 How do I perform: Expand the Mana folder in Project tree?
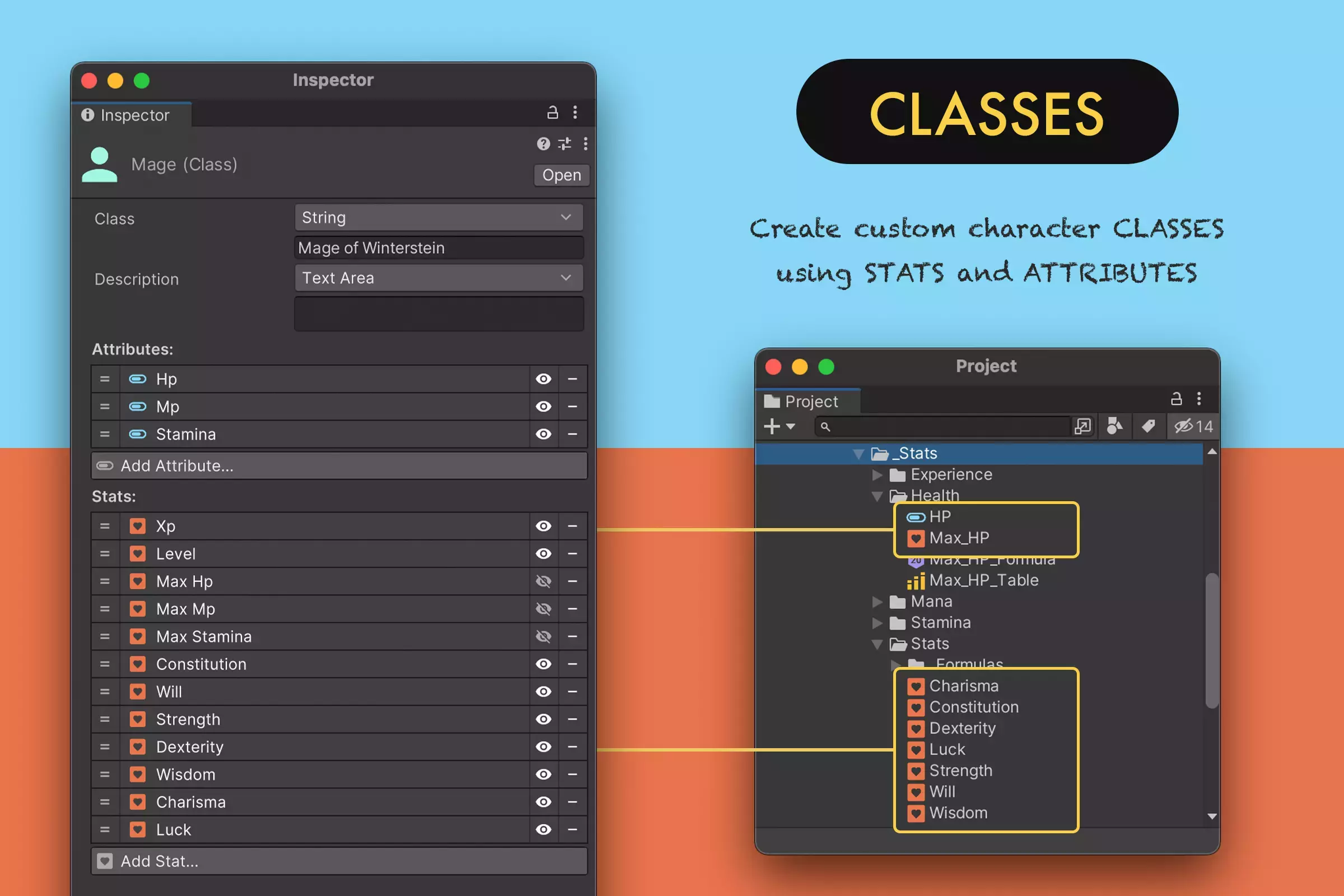(x=877, y=601)
